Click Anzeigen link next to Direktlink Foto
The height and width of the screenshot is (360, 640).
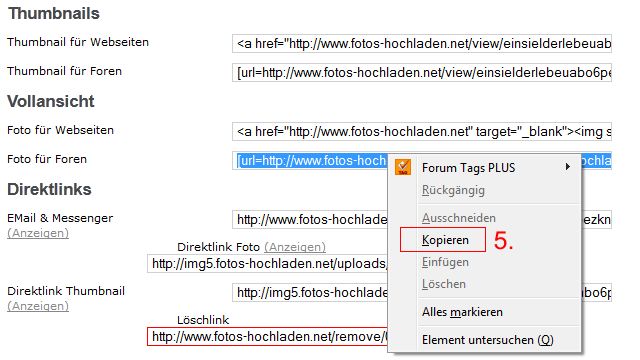pyautogui.click(x=295, y=247)
